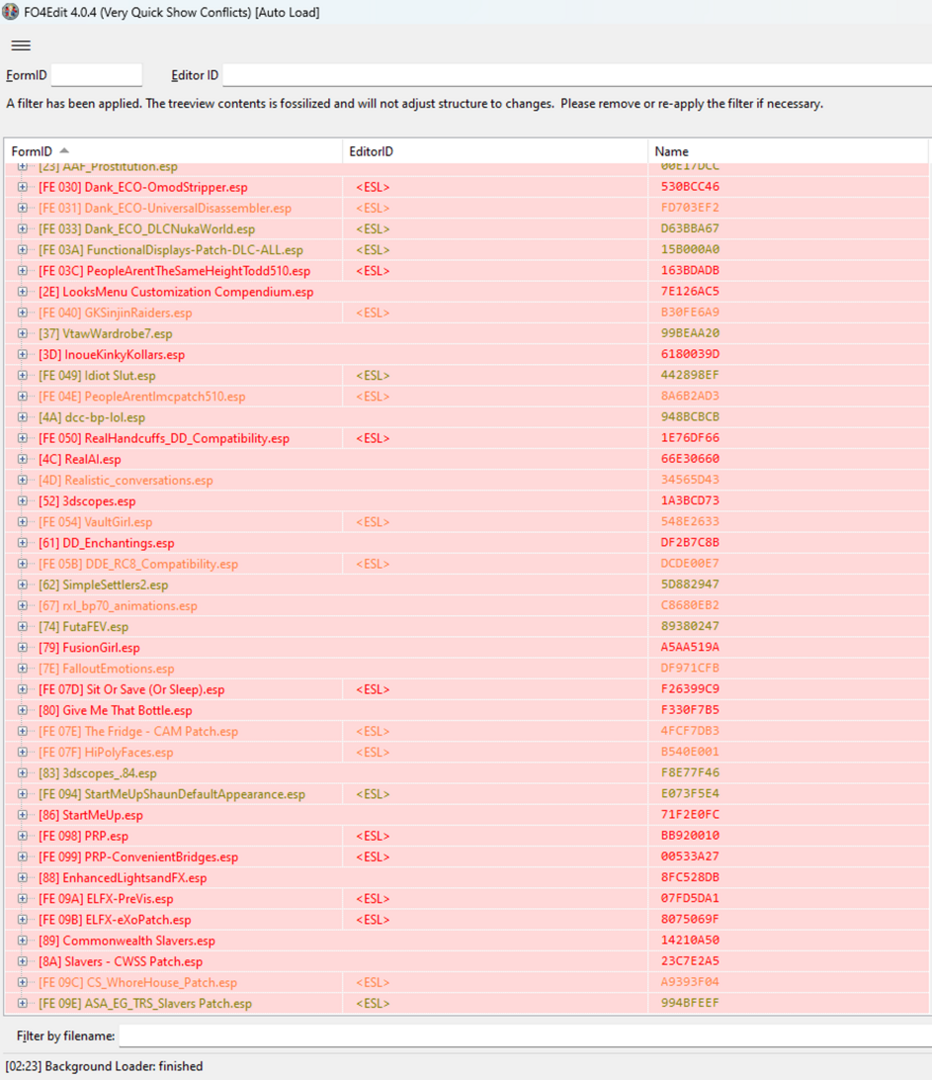Focus the Filter by filename field
This screenshot has width=932, height=1080.
526,1035
